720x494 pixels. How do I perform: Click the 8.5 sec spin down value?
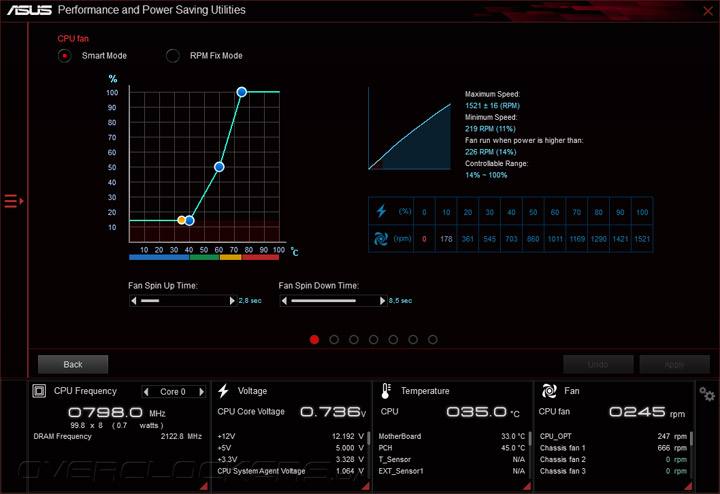[400, 301]
